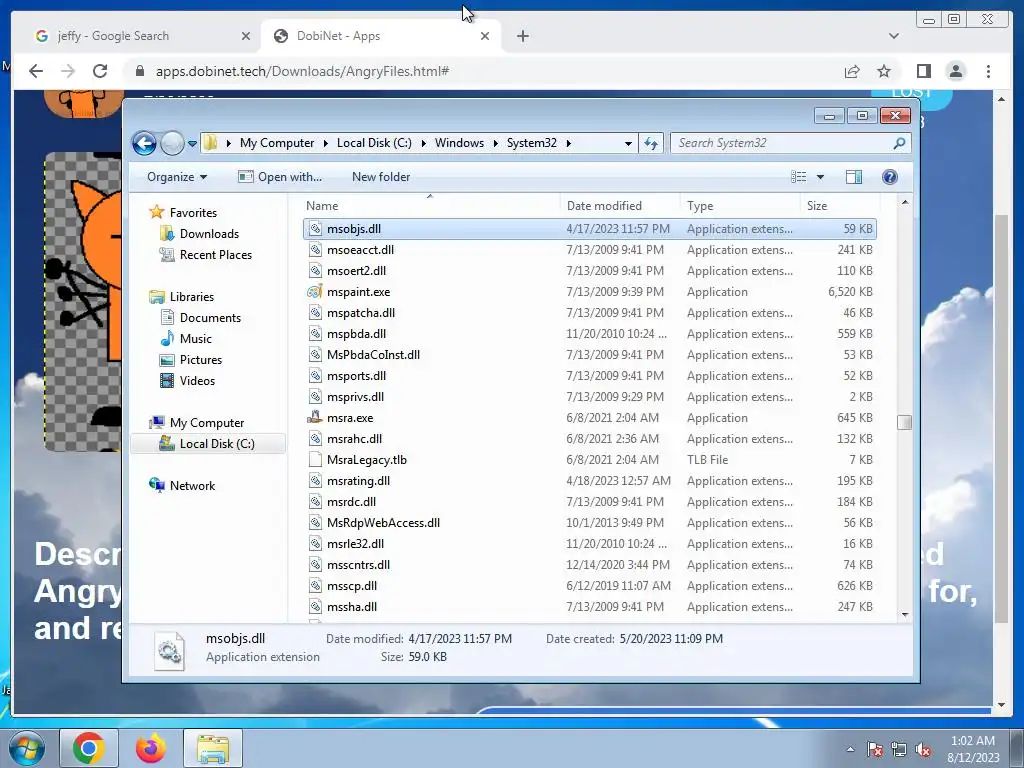The image size is (1024, 768).
Task: Expand the arrow after System32 breadcrumb
Action: pyautogui.click(x=569, y=143)
